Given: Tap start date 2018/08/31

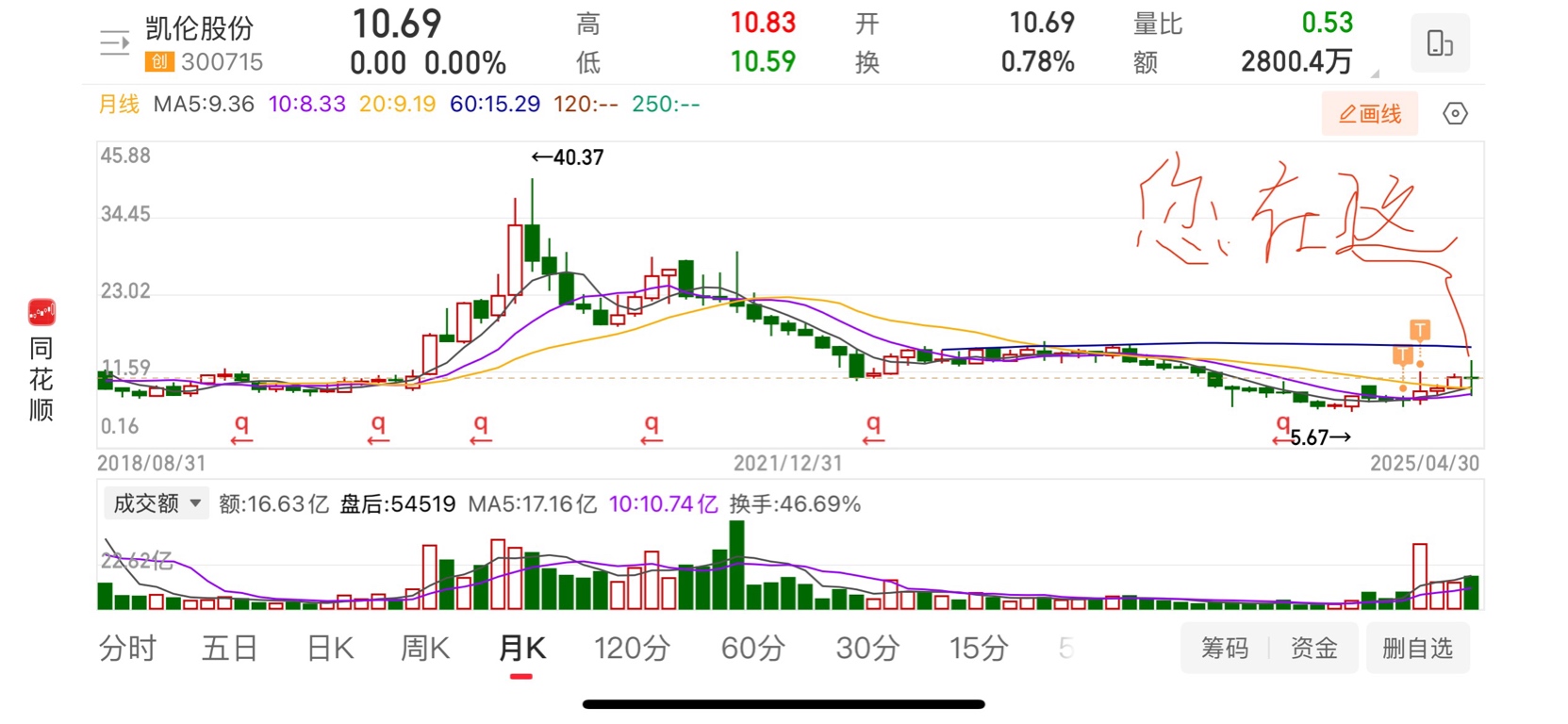Looking at the screenshot, I should coord(151,463).
